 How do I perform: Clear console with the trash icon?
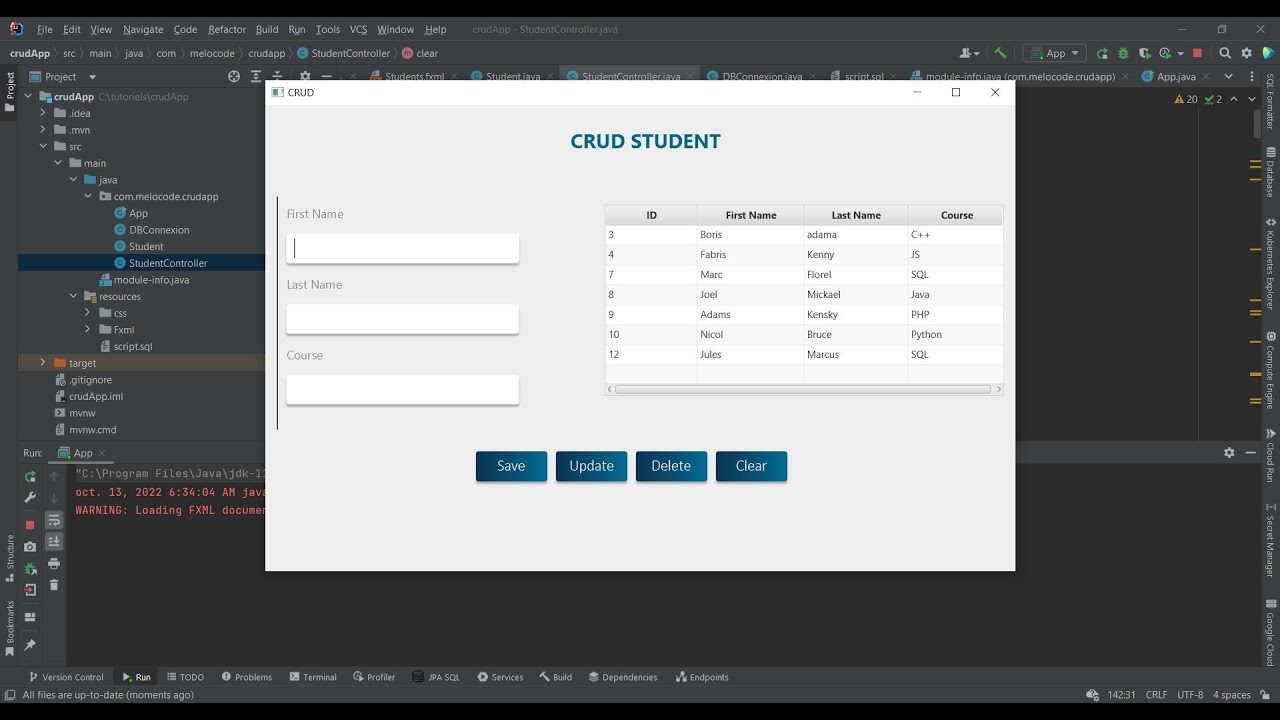pyautogui.click(x=54, y=585)
